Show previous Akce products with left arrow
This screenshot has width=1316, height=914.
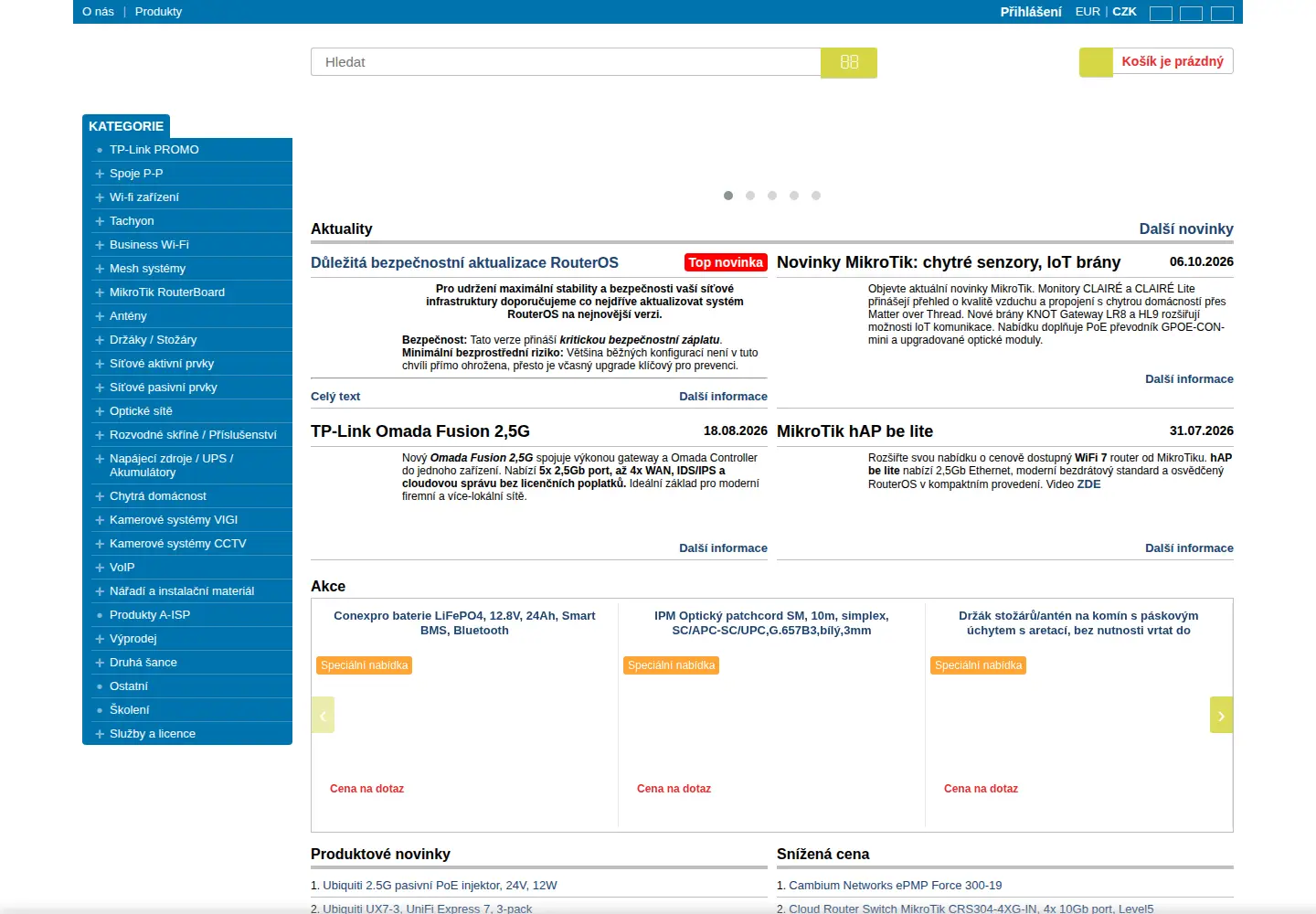coord(323,715)
